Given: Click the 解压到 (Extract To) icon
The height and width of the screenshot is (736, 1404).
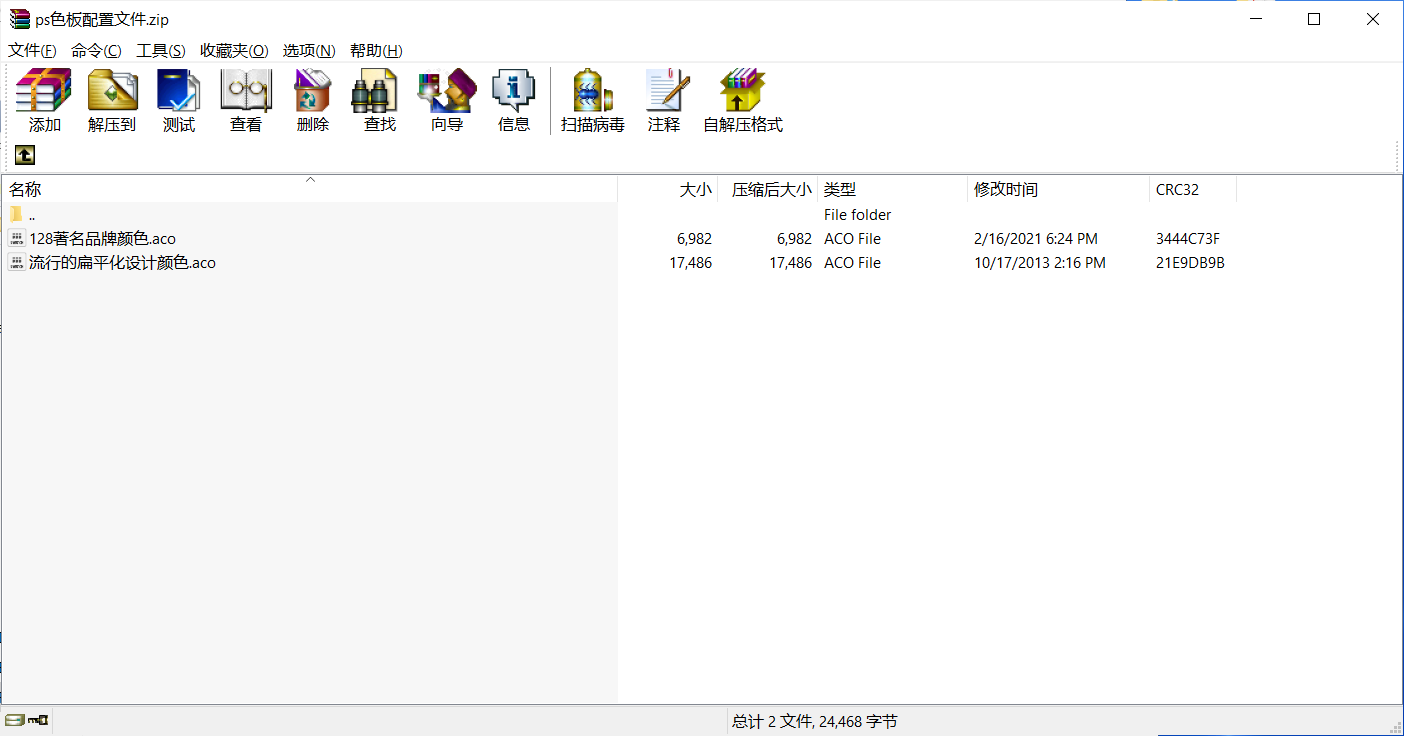Looking at the screenshot, I should click(x=112, y=100).
